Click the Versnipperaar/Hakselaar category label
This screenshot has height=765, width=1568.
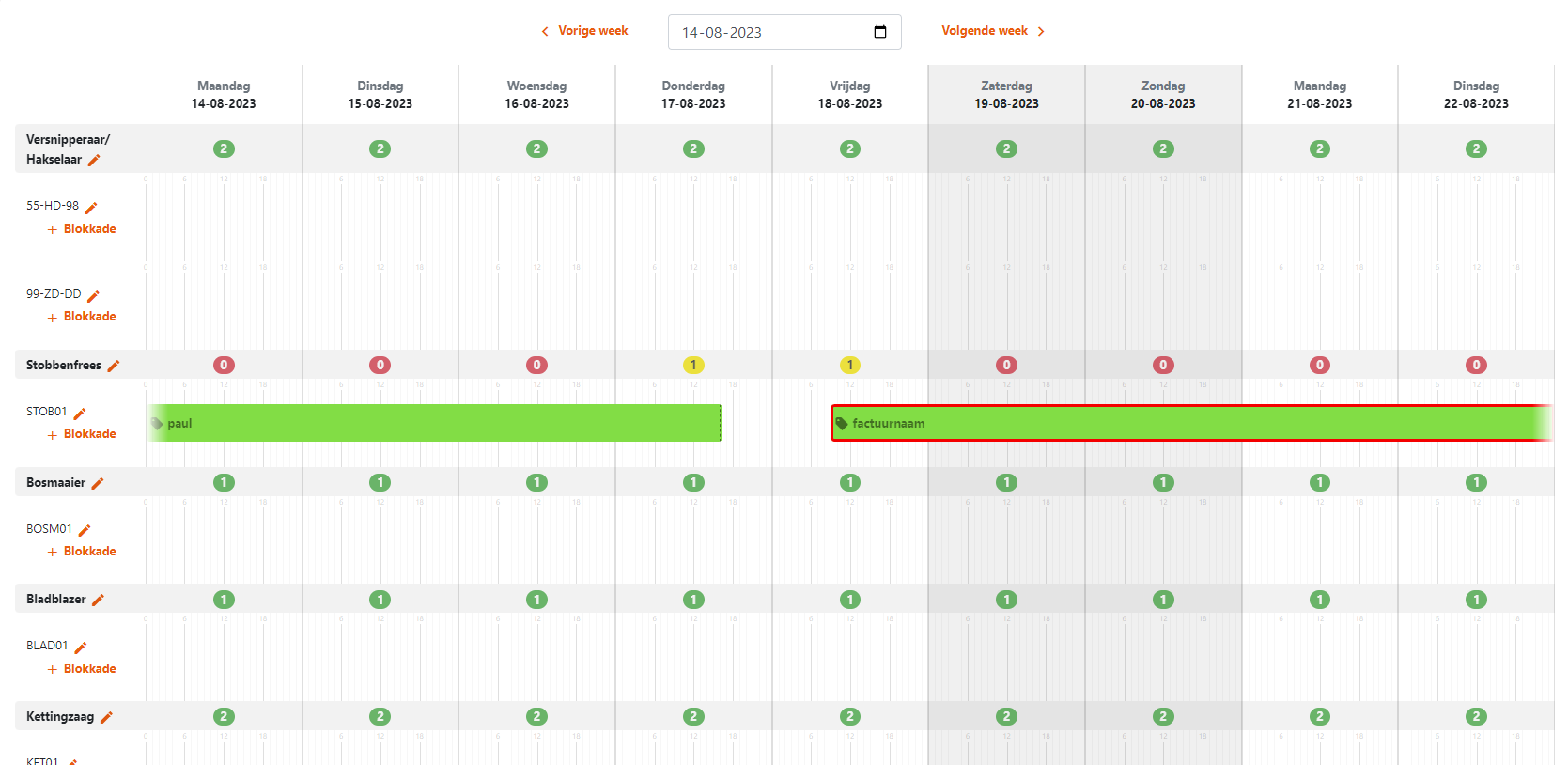click(68, 149)
